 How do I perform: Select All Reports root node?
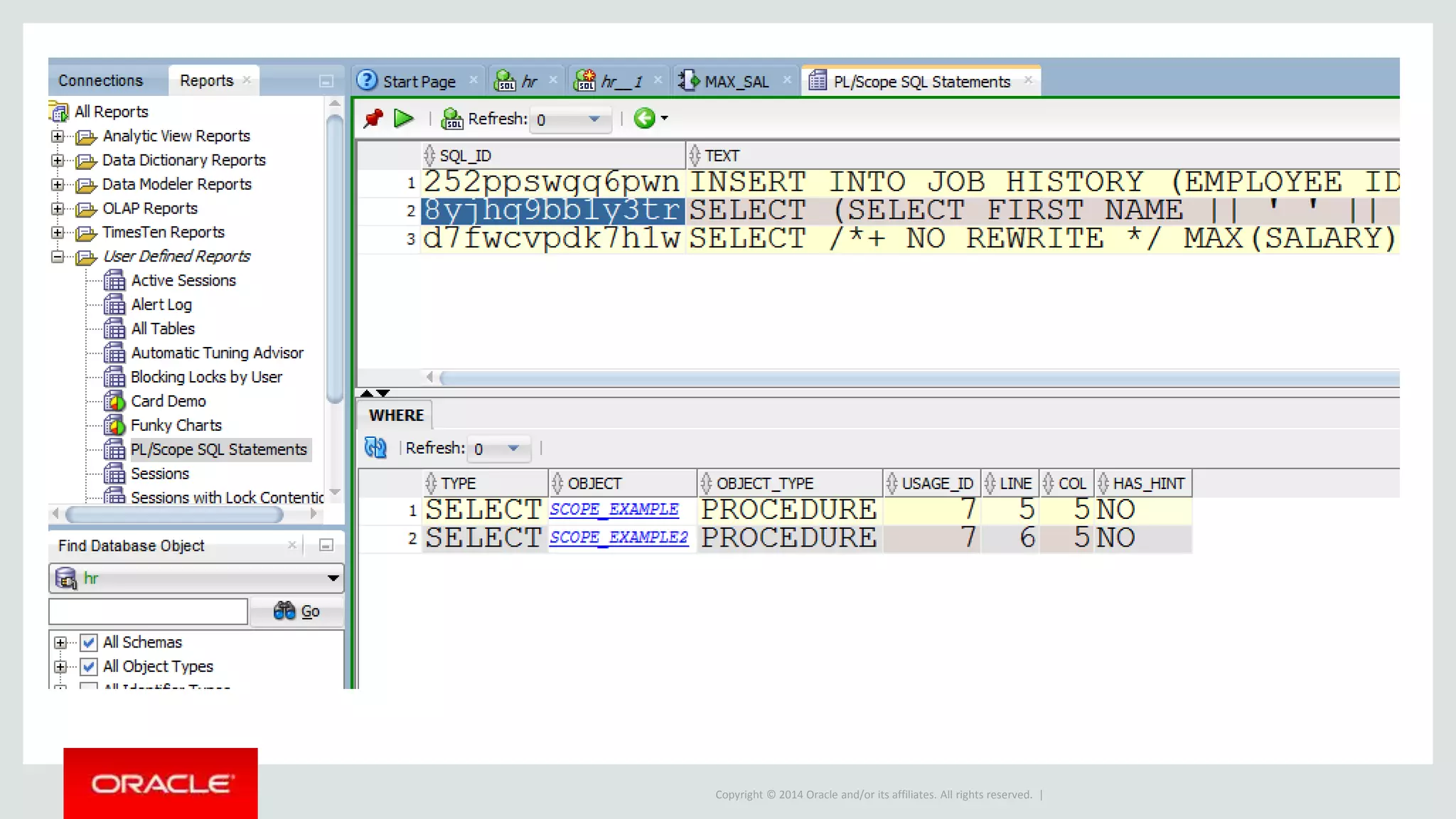111,112
